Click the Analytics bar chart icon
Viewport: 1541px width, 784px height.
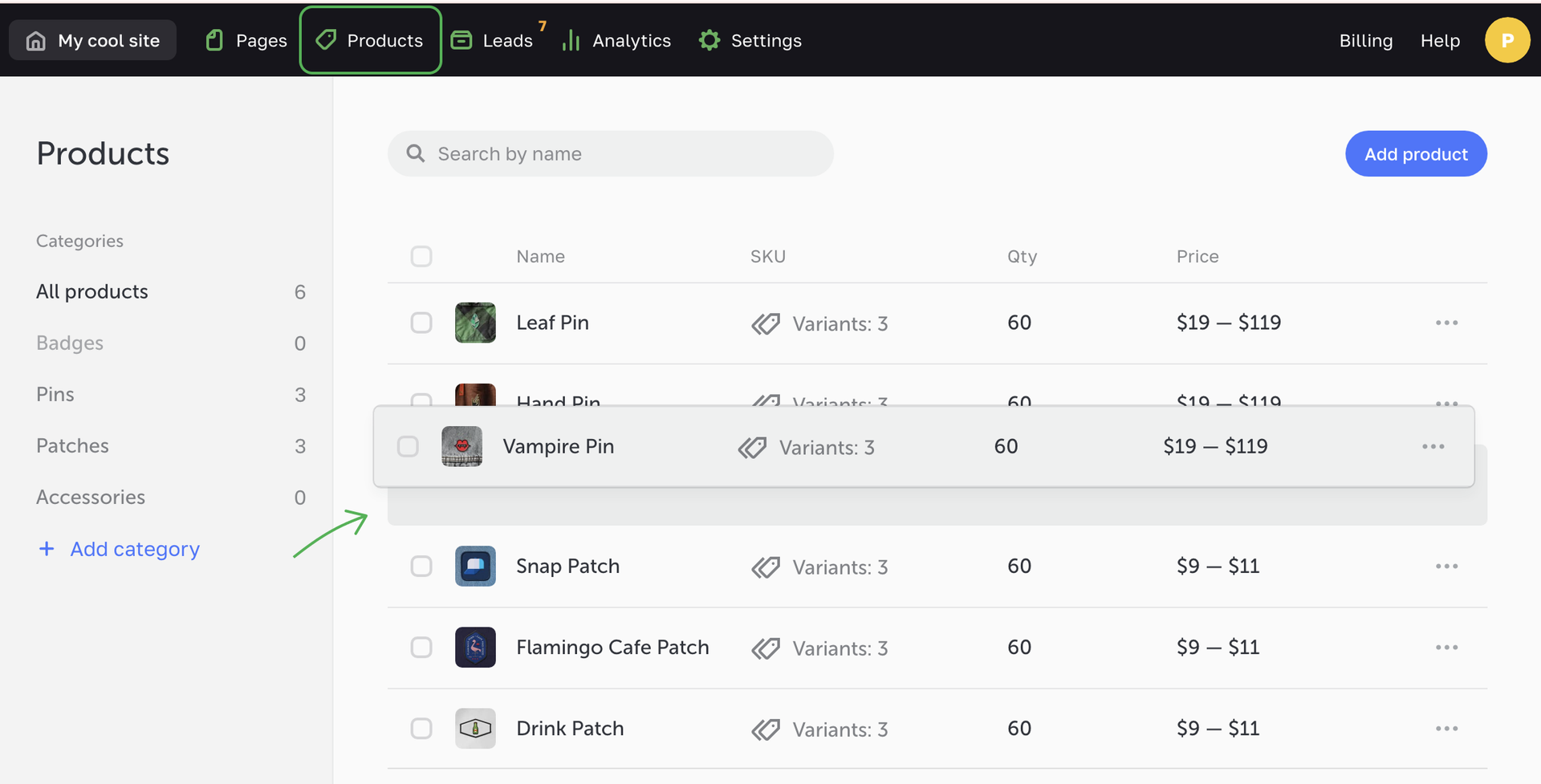571,40
